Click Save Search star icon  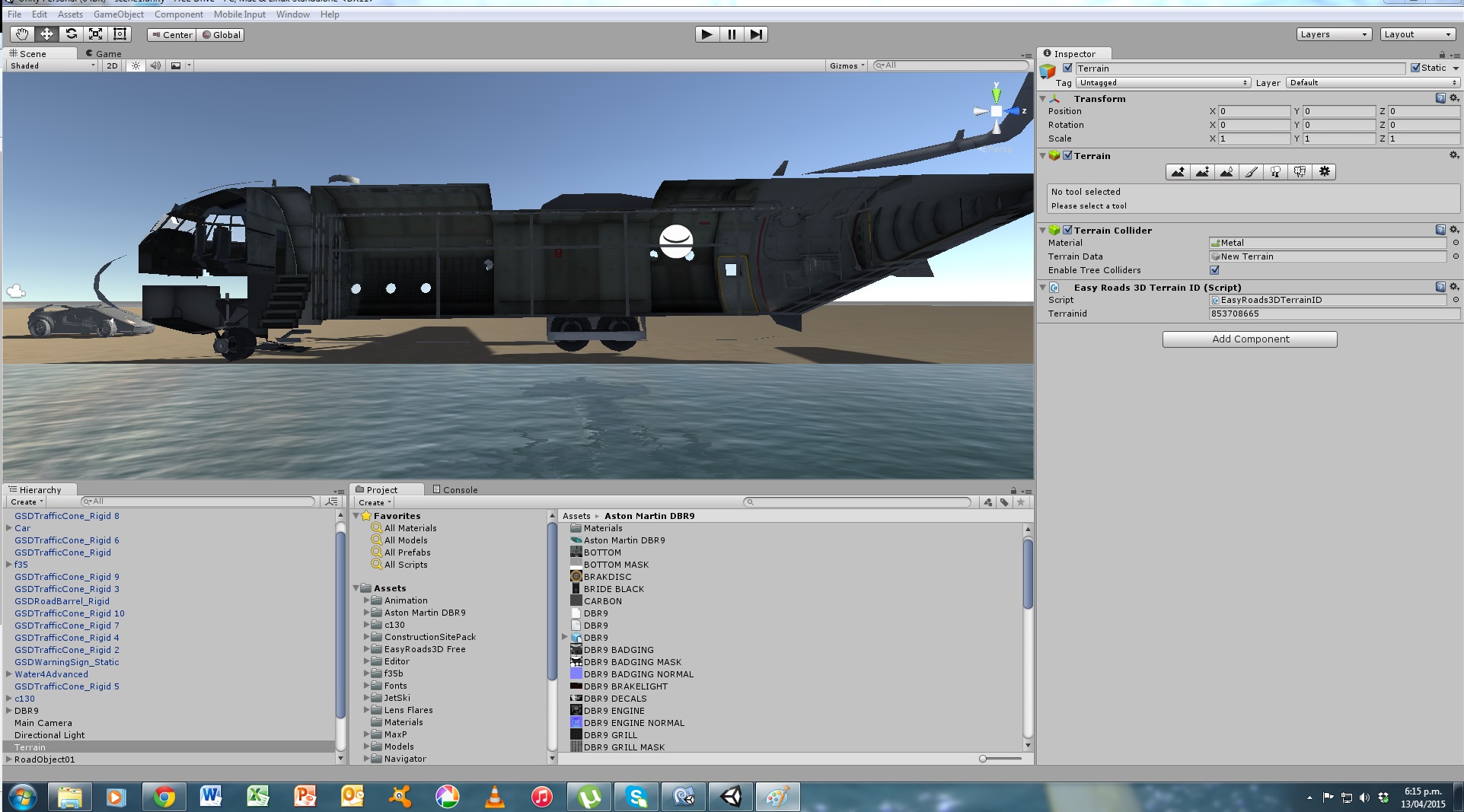click(1021, 502)
